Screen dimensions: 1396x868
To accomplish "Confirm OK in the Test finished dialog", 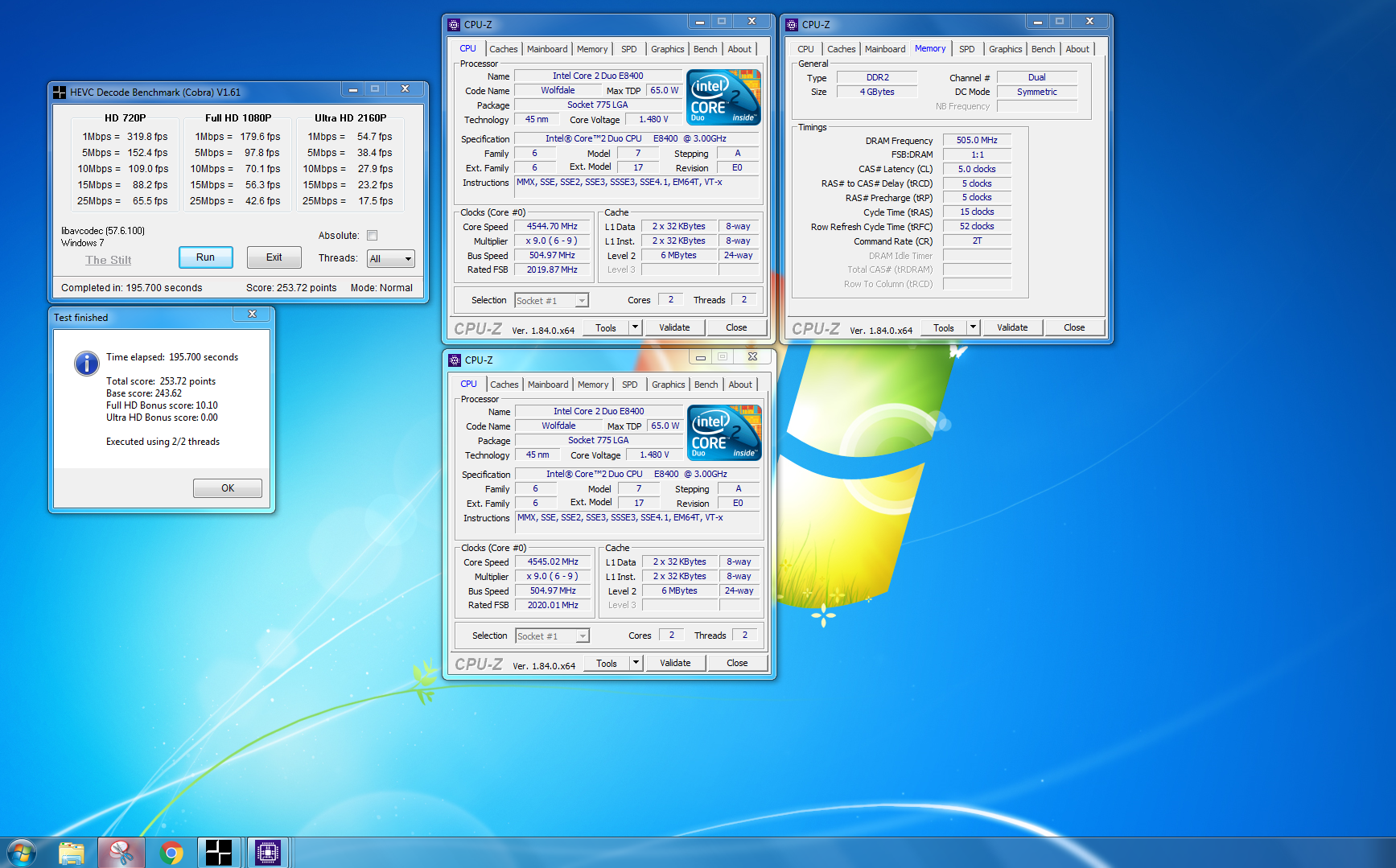I will [228, 488].
